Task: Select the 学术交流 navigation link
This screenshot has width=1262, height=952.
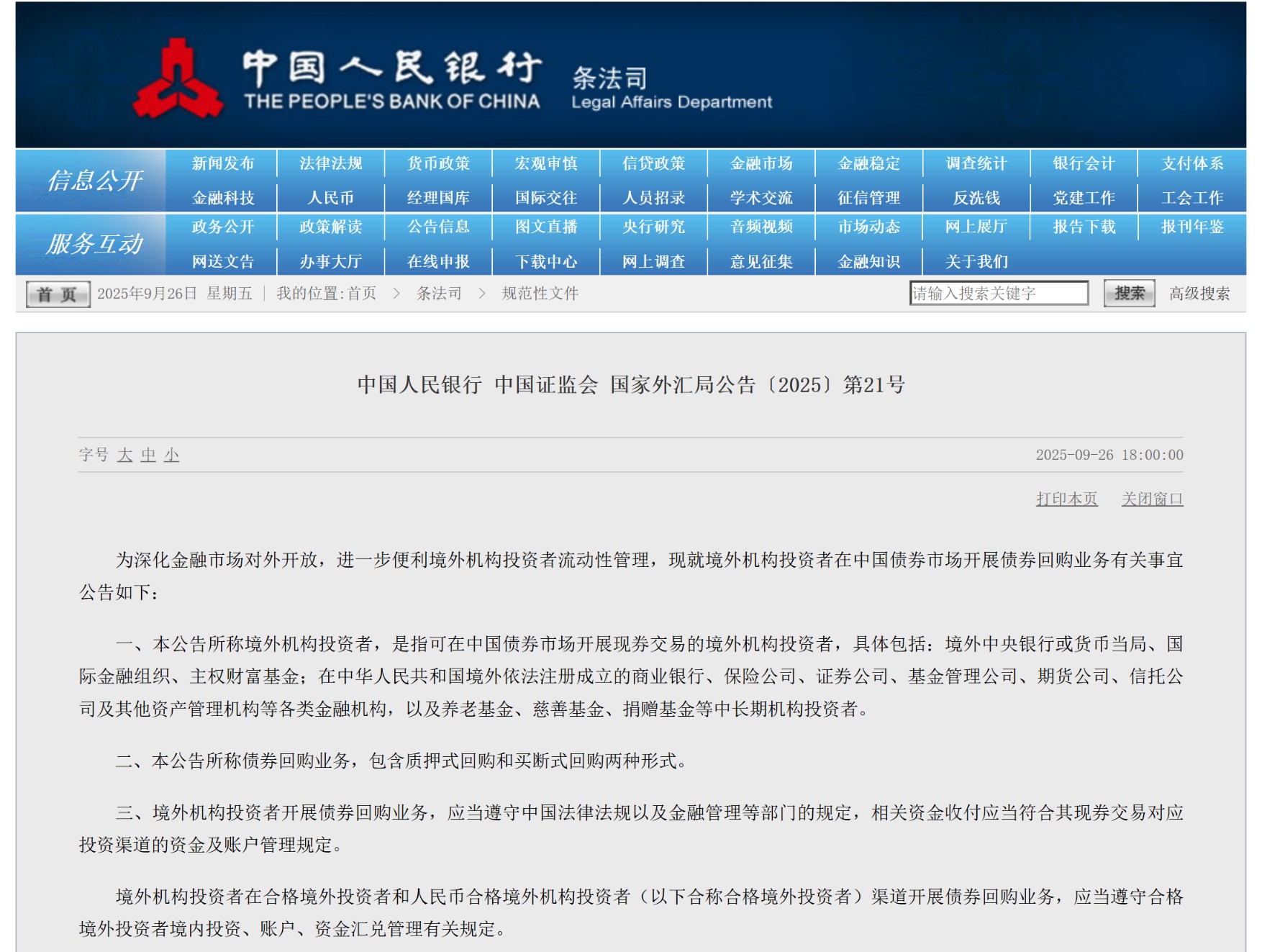Action: [x=761, y=198]
